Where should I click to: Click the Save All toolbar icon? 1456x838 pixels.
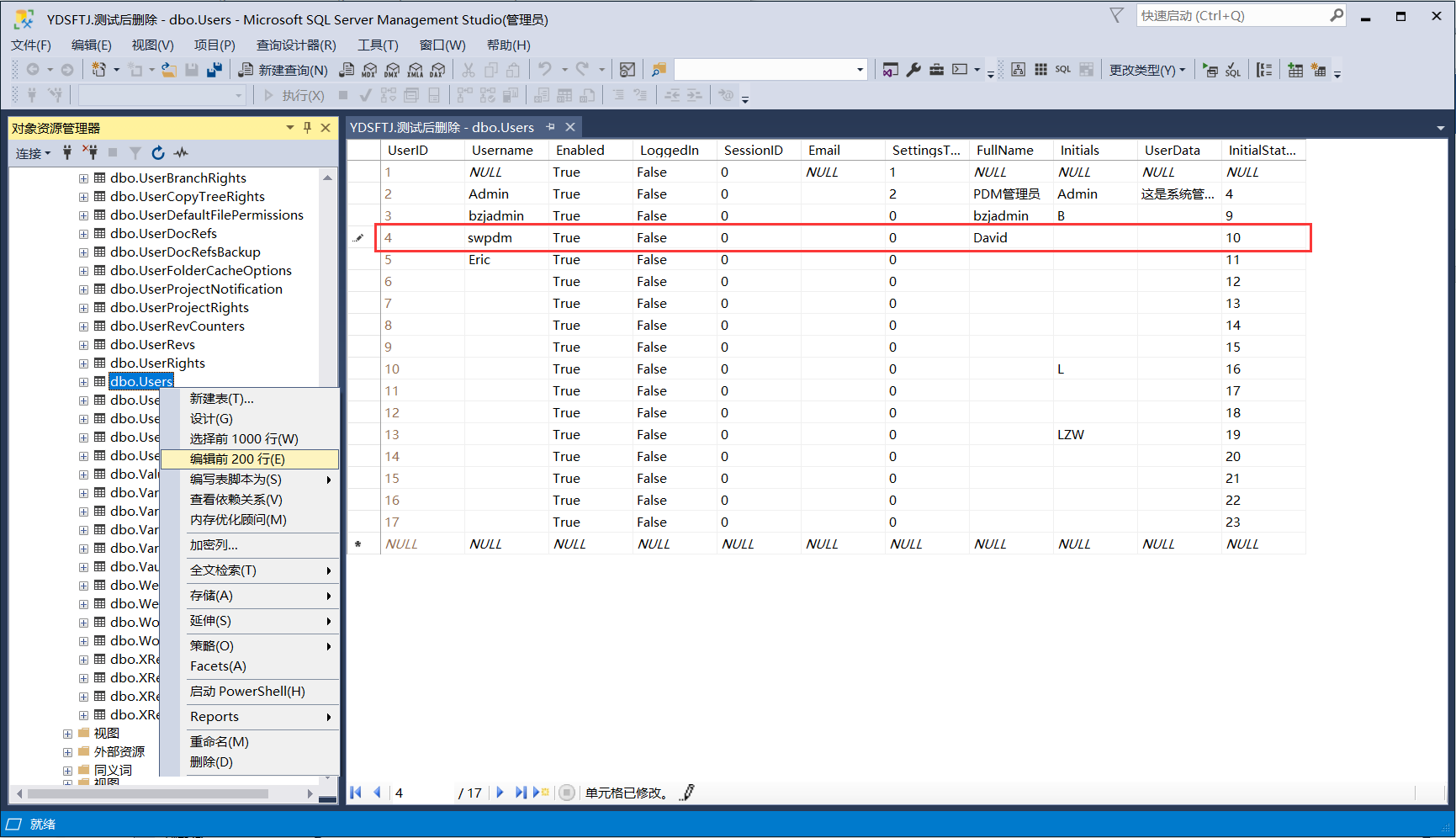pyautogui.click(x=214, y=70)
